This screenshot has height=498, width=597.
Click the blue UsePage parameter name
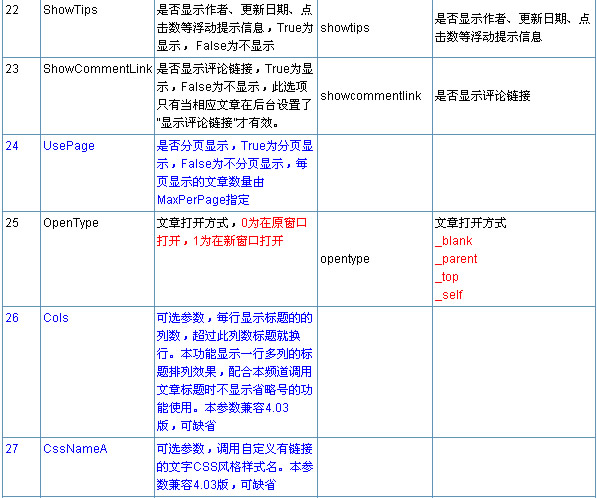69,146
